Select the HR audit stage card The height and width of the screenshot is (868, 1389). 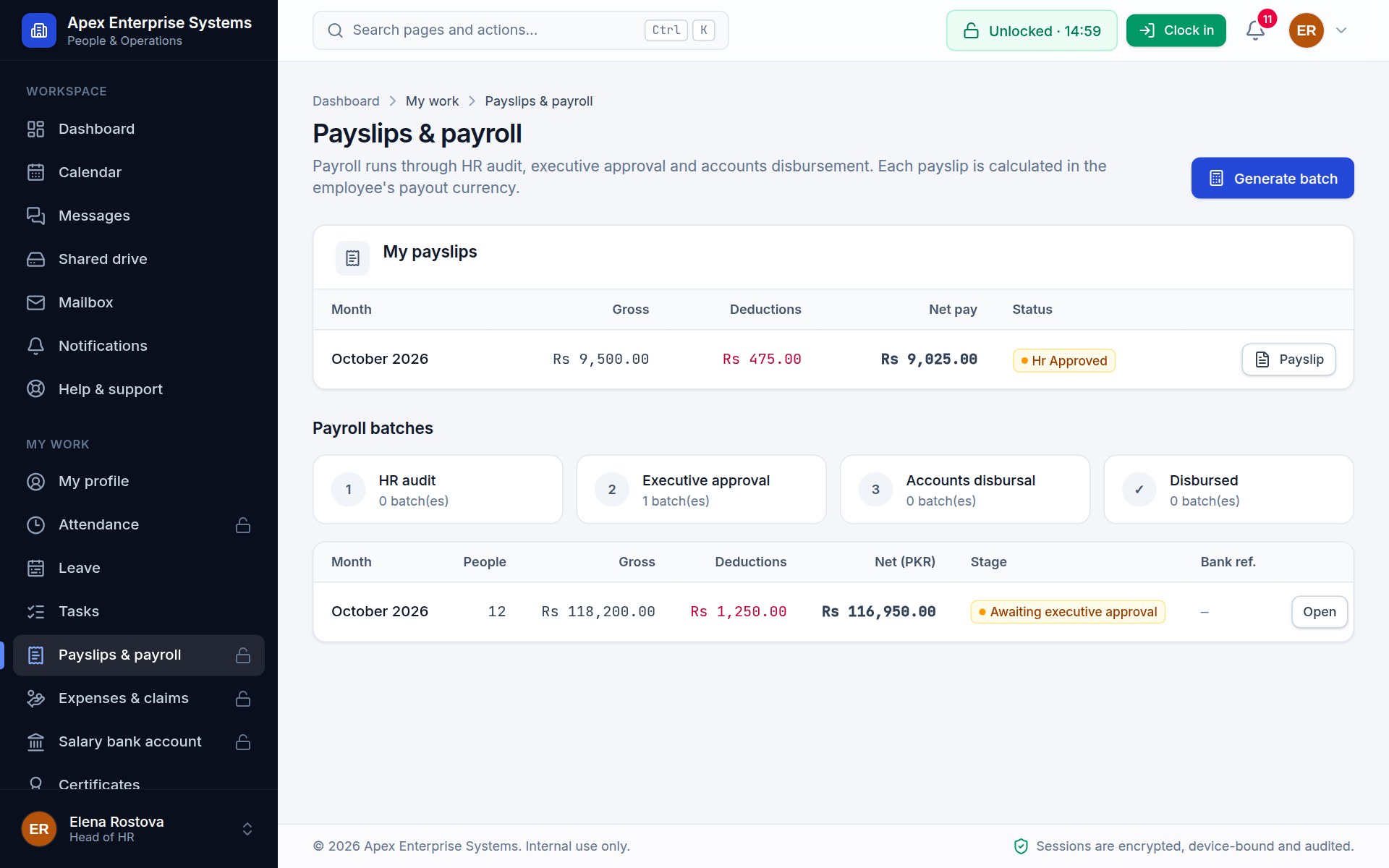pyautogui.click(x=438, y=489)
